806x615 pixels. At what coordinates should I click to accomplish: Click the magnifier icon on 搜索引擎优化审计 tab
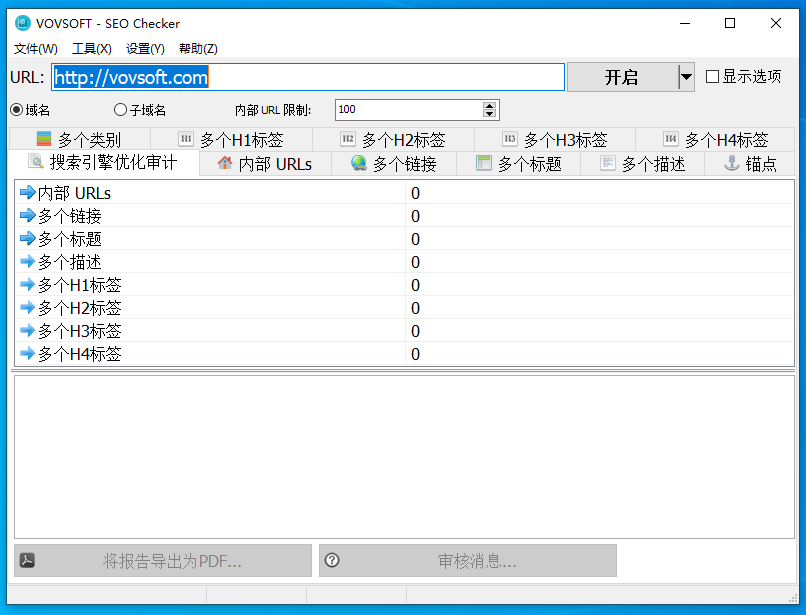coord(36,163)
